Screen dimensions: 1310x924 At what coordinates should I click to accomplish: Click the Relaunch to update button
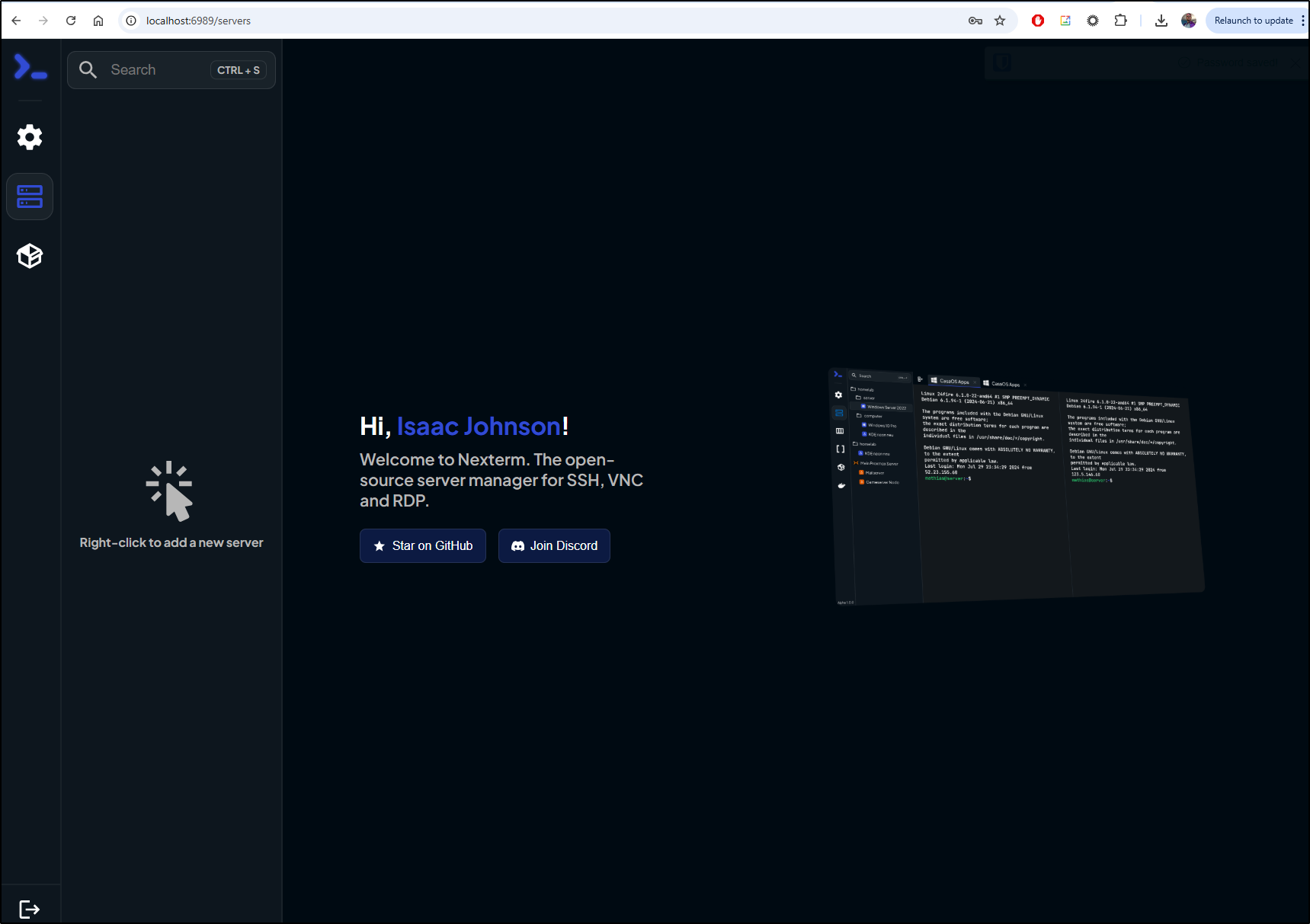click(x=1253, y=21)
